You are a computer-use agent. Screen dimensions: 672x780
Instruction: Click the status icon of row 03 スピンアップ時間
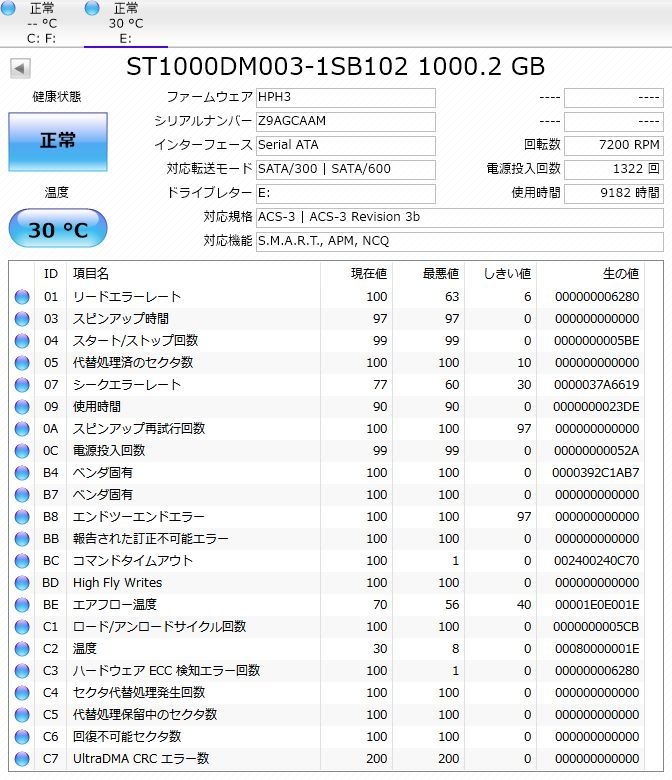[22, 319]
